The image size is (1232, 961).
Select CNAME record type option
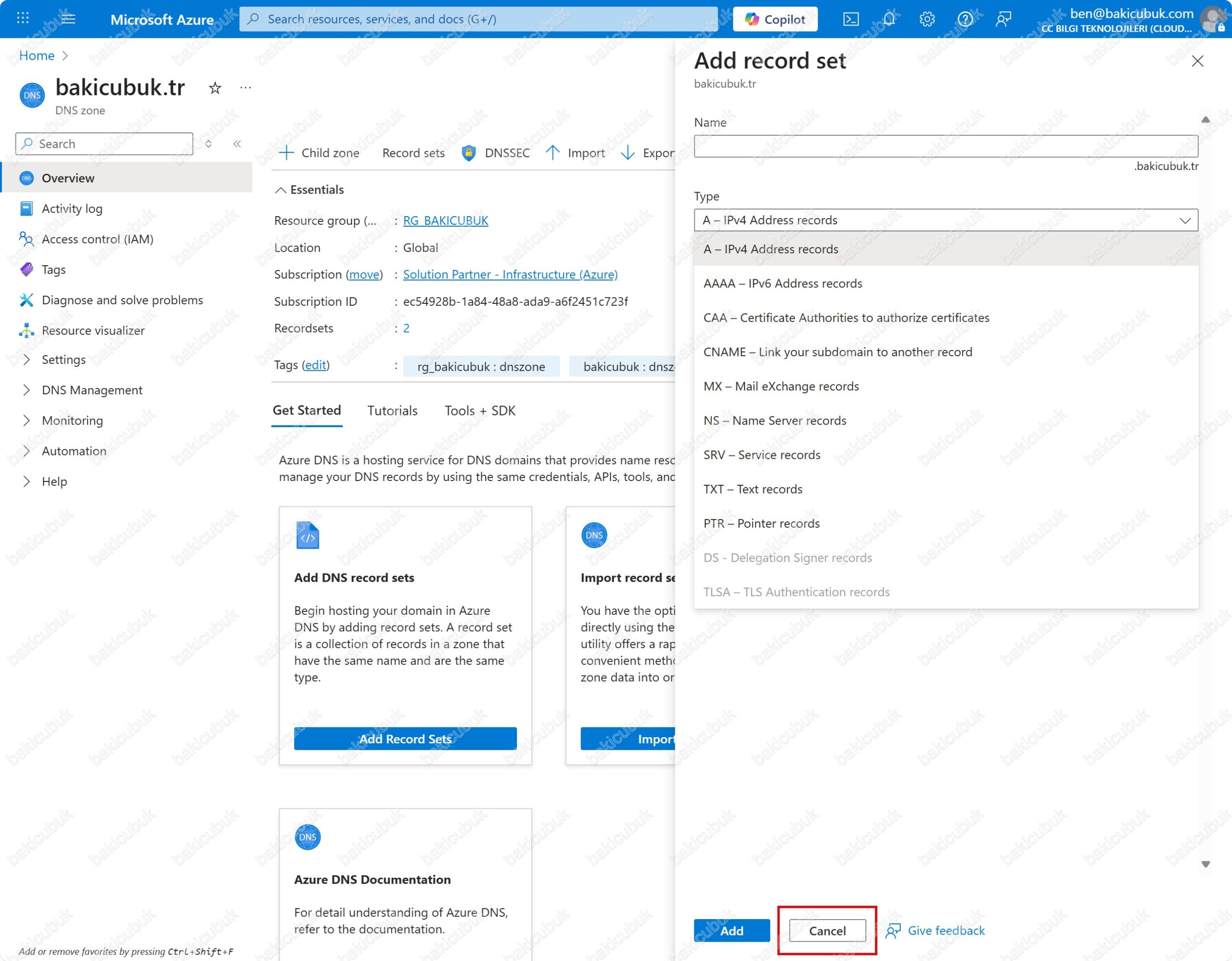[837, 352]
